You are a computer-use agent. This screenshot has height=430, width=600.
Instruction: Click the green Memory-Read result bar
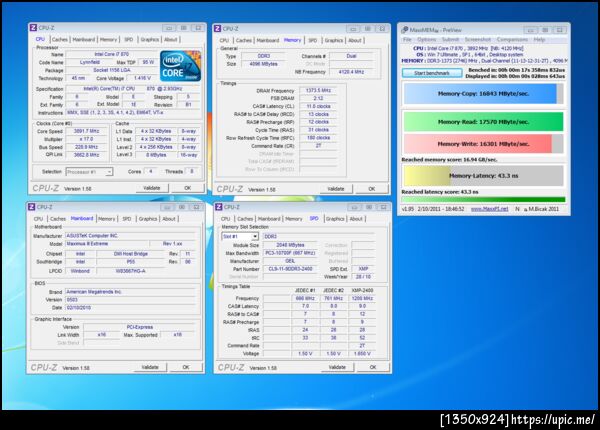click(483, 122)
